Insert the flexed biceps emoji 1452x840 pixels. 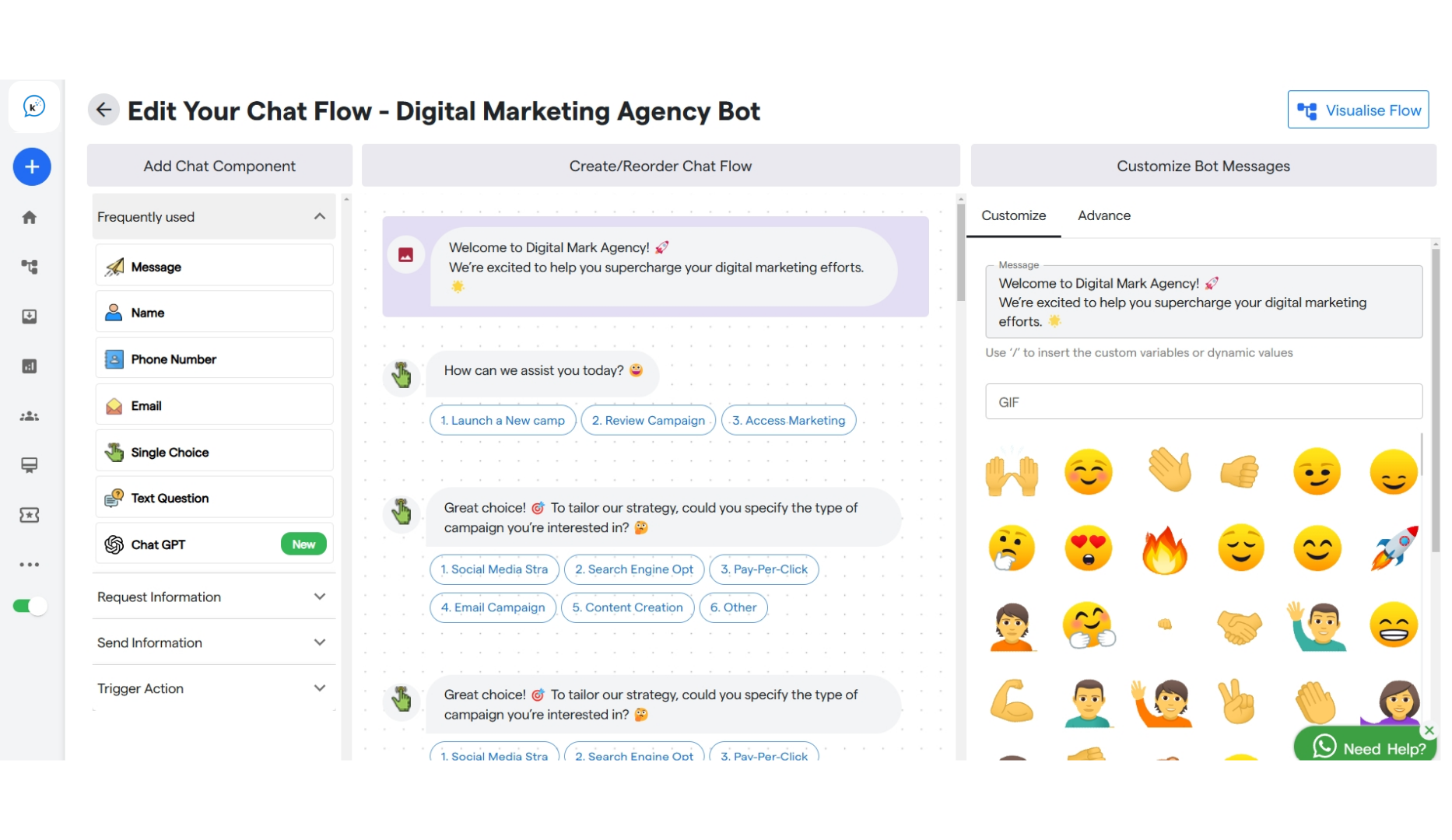(x=1012, y=701)
